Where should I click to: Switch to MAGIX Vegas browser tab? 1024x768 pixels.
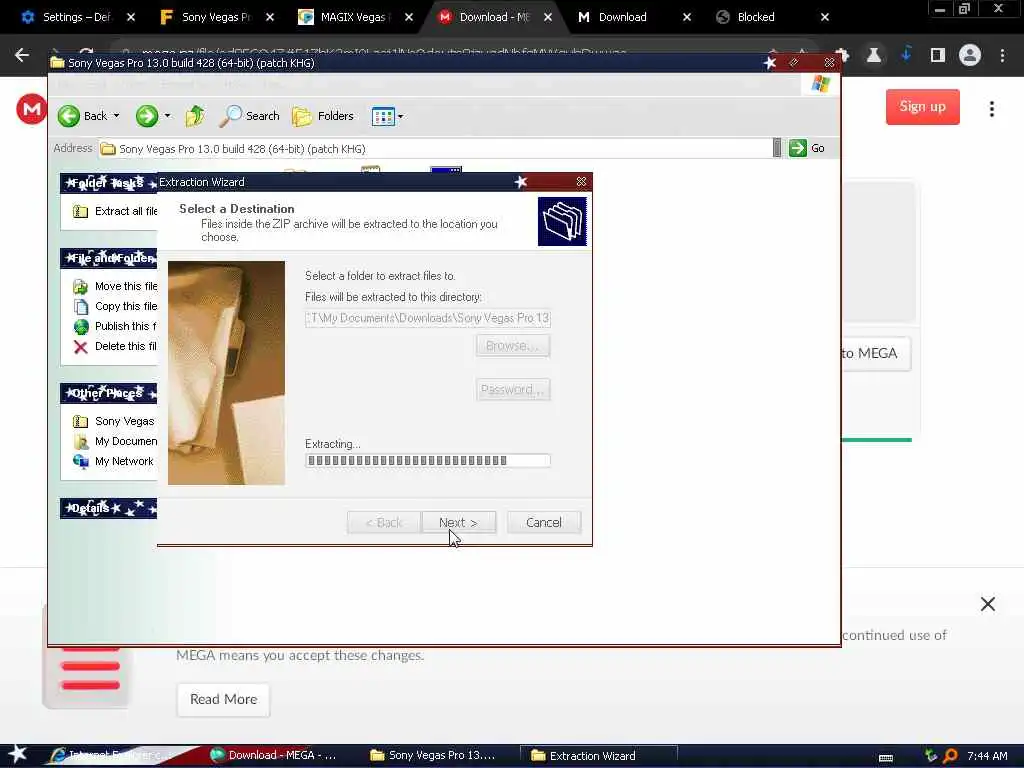pyautogui.click(x=355, y=17)
